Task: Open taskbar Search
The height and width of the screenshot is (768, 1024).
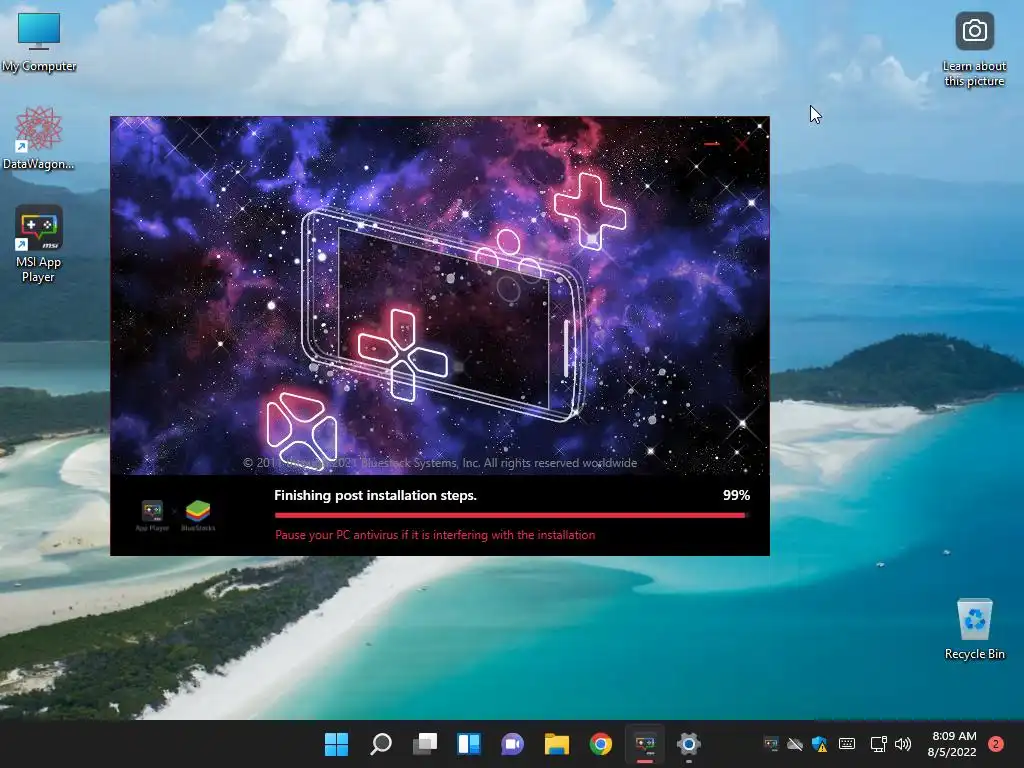Action: [x=381, y=744]
